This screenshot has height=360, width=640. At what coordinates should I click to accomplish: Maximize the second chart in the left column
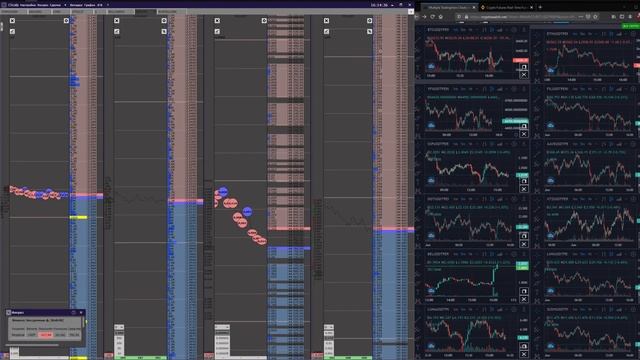(524, 126)
